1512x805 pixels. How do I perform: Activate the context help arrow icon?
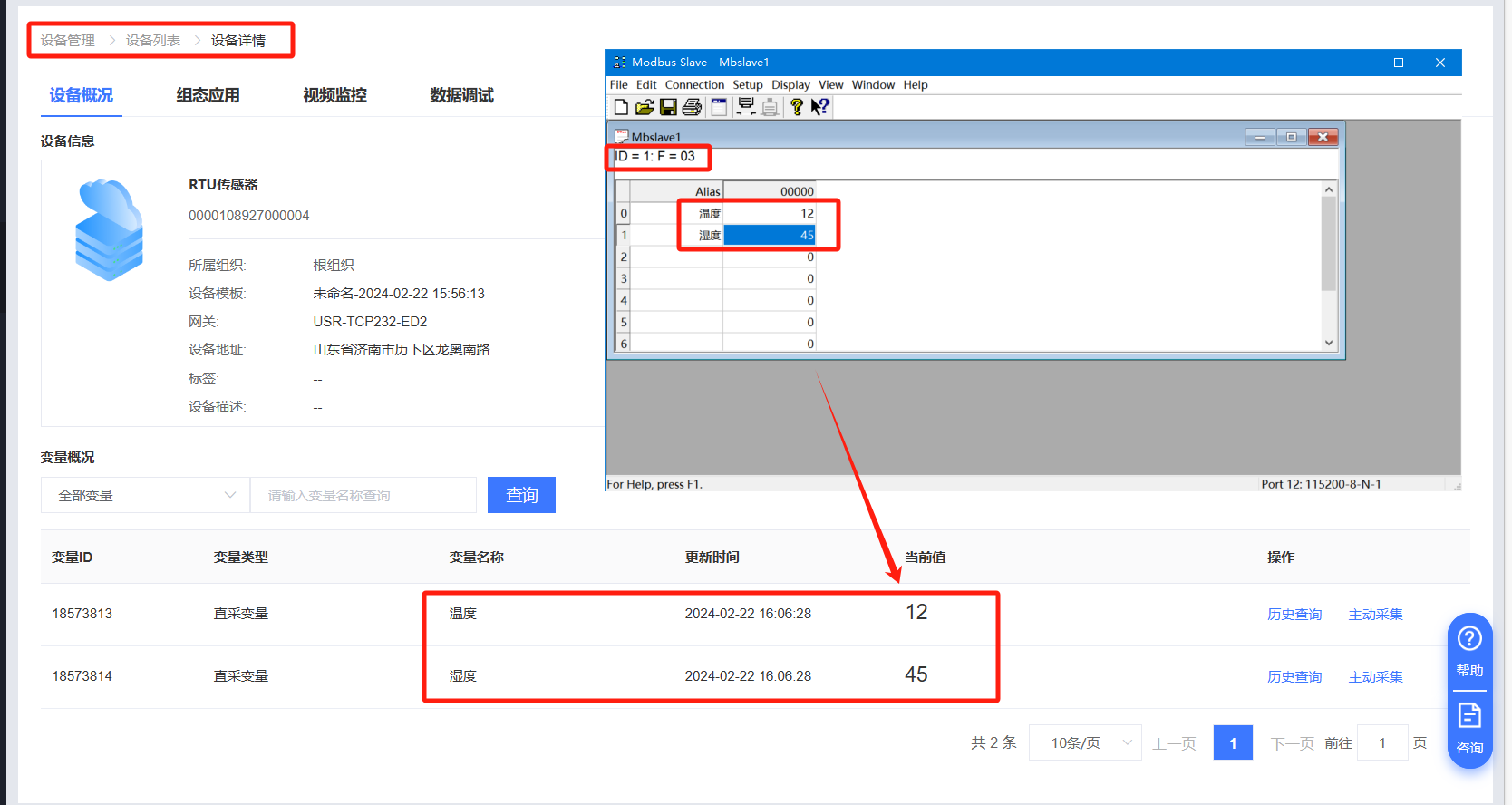[819, 107]
